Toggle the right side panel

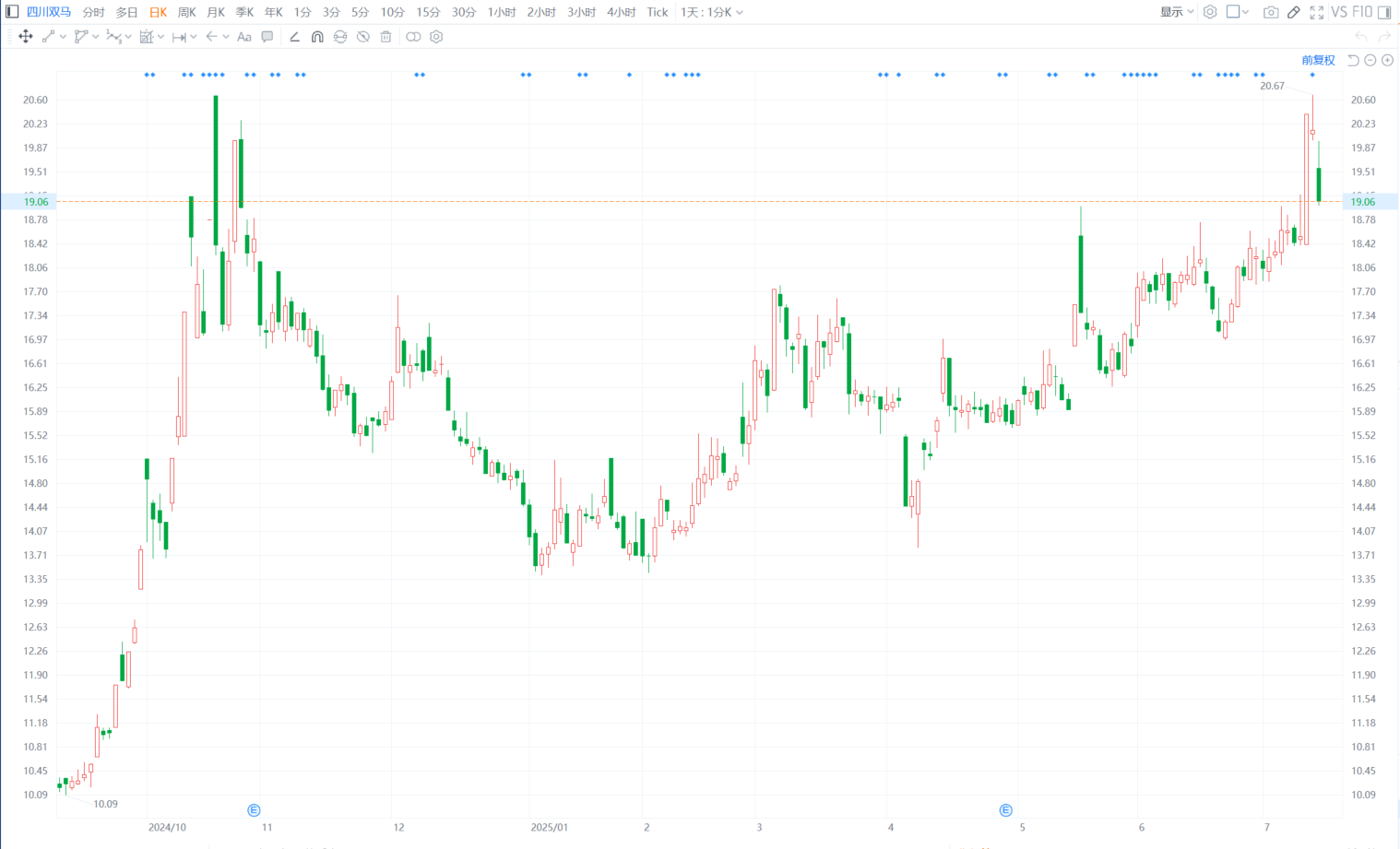click(1384, 12)
